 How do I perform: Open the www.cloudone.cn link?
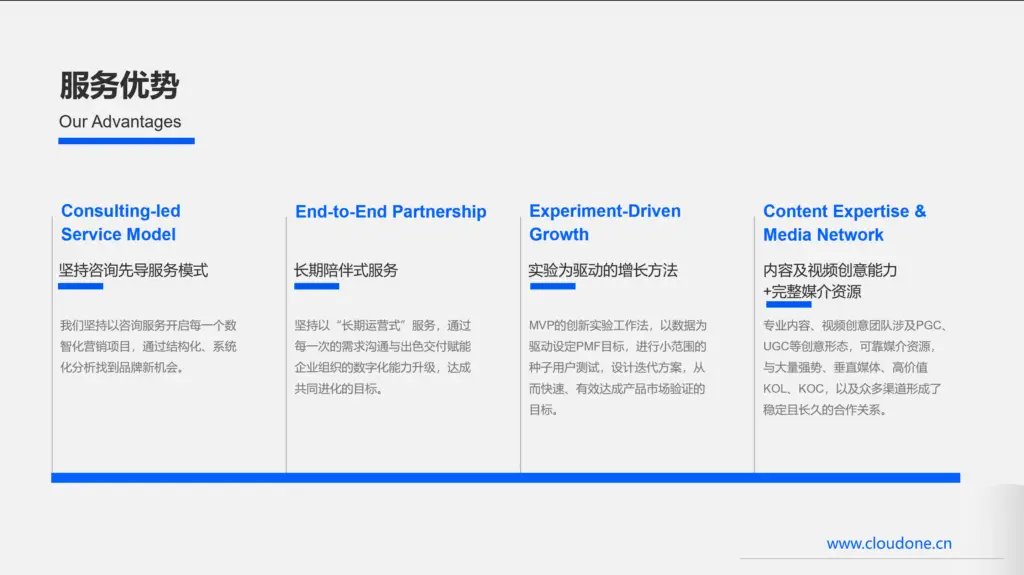pyautogui.click(x=889, y=543)
